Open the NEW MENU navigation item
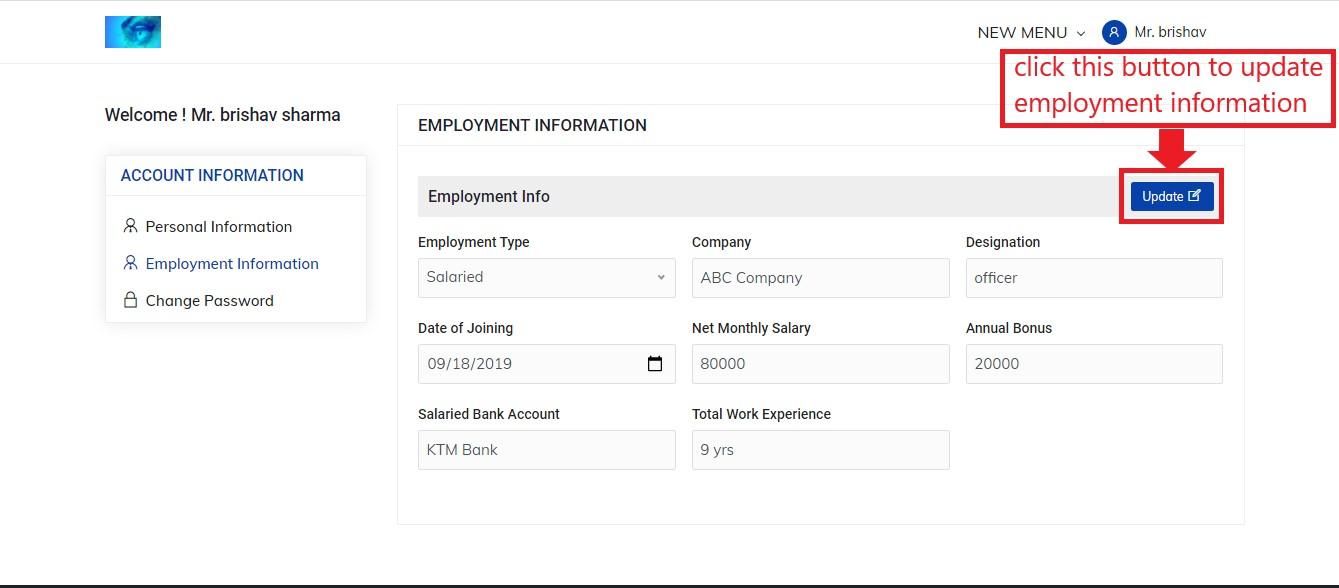This screenshot has height=588, width=1339. 1031,32
